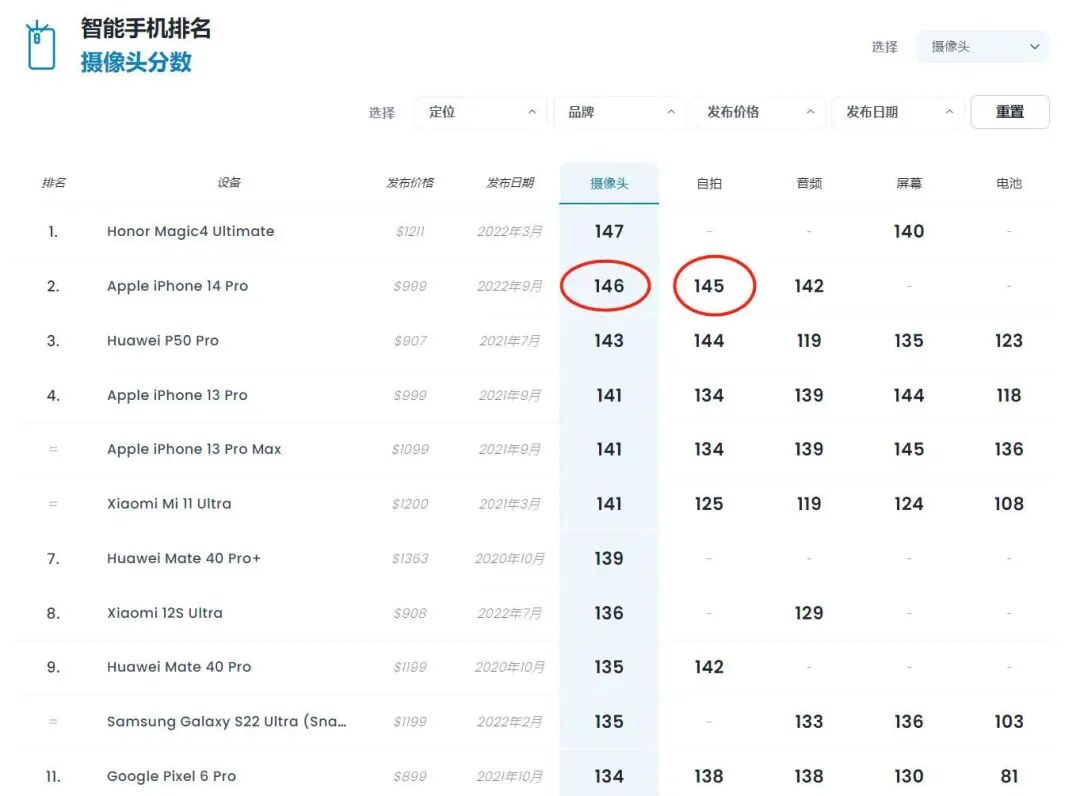Viewport: 1080px width, 796px height.
Task: Click the 智能手机排名 page title
Action: (x=145, y=28)
